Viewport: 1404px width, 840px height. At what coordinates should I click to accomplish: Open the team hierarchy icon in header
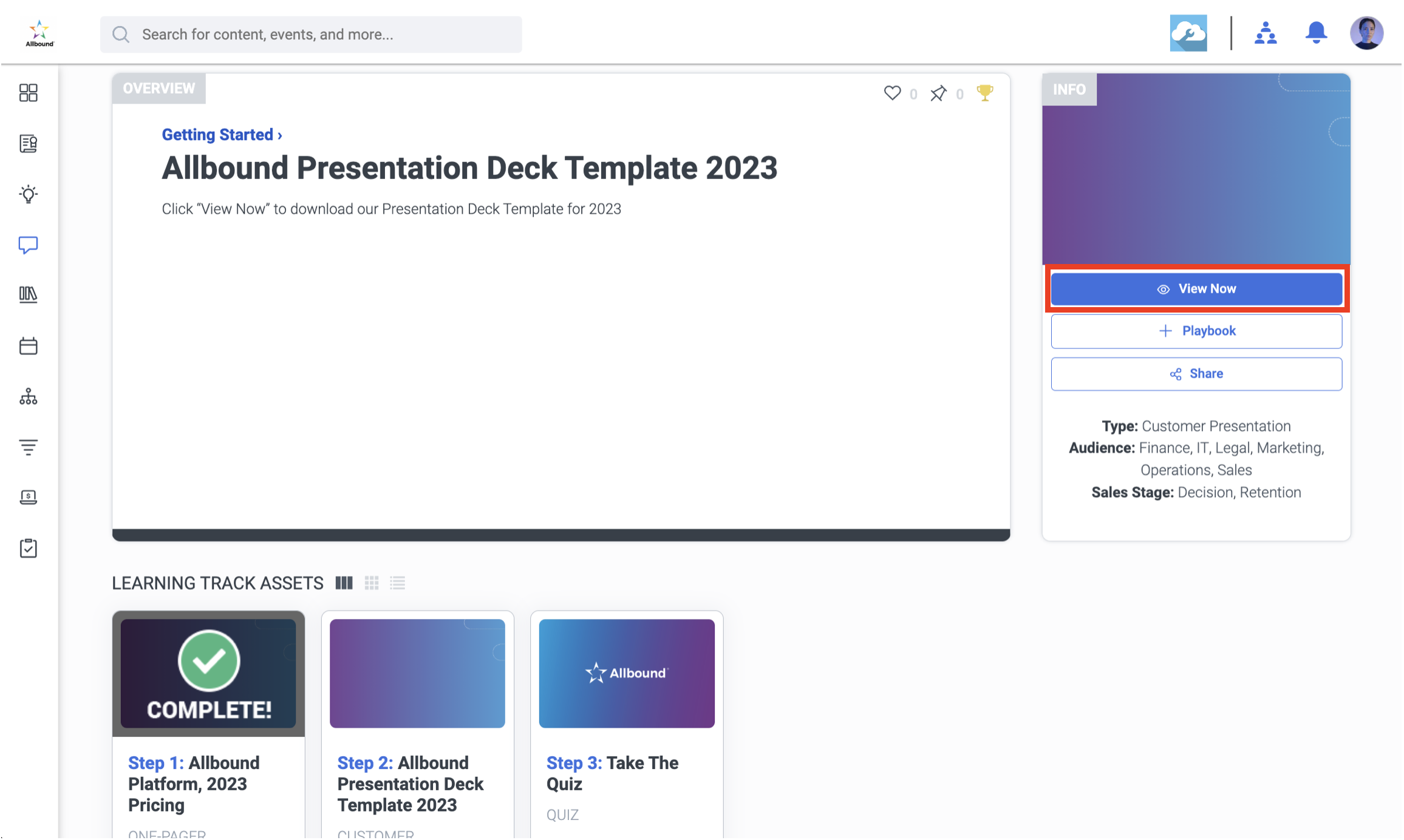(1266, 33)
